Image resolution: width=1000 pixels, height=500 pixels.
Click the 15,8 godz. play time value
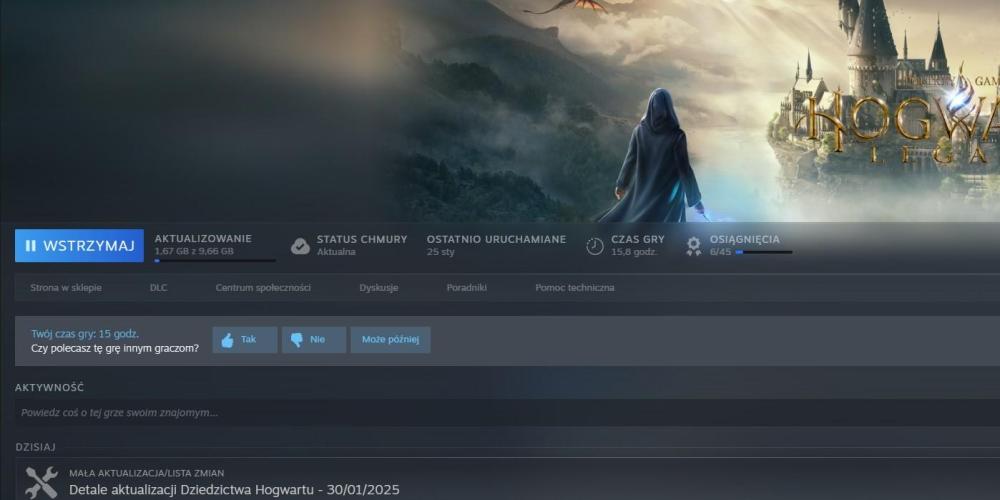(x=634, y=252)
